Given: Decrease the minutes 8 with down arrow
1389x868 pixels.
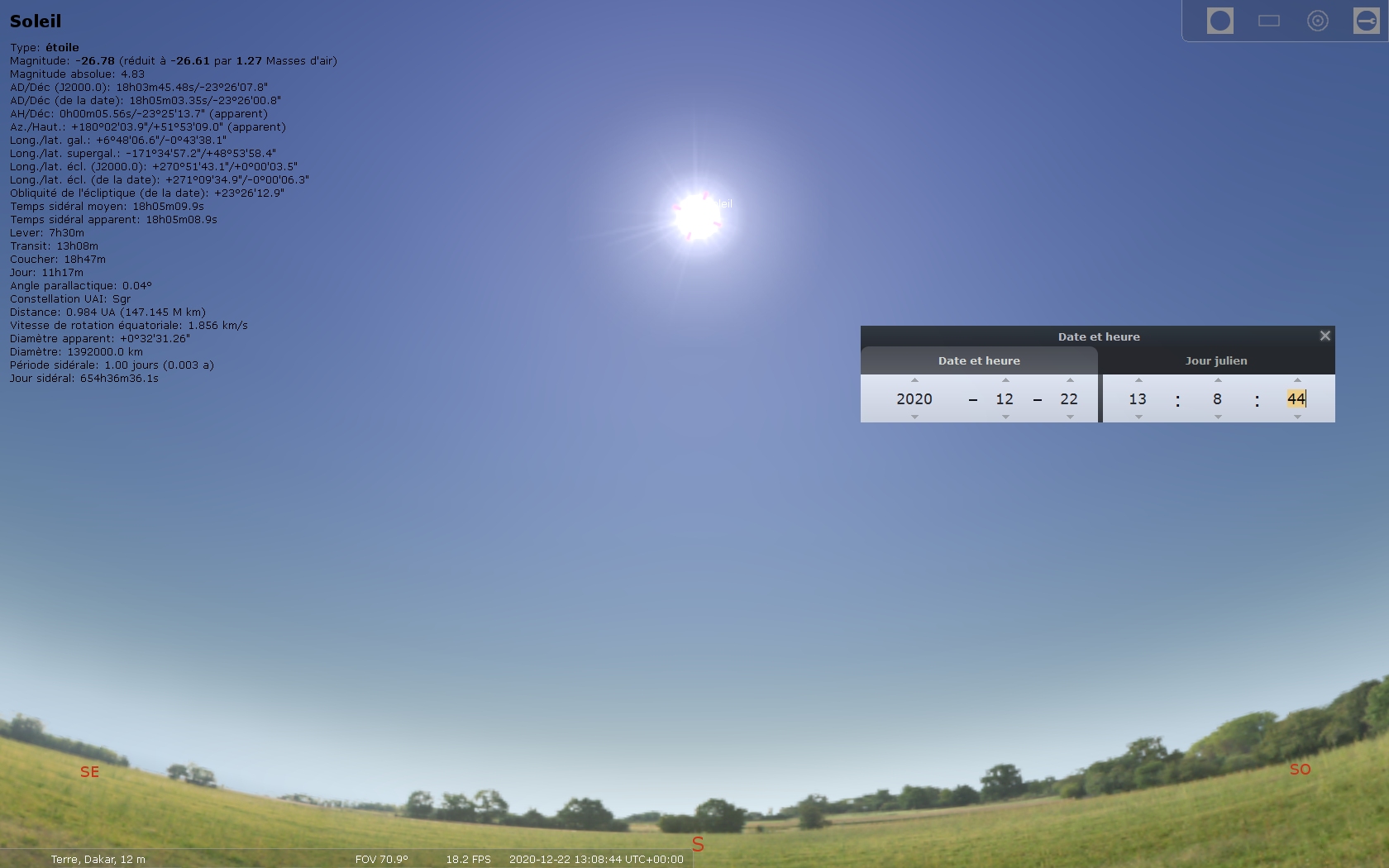Looking at the screenshot, I should pos(1218,417).
